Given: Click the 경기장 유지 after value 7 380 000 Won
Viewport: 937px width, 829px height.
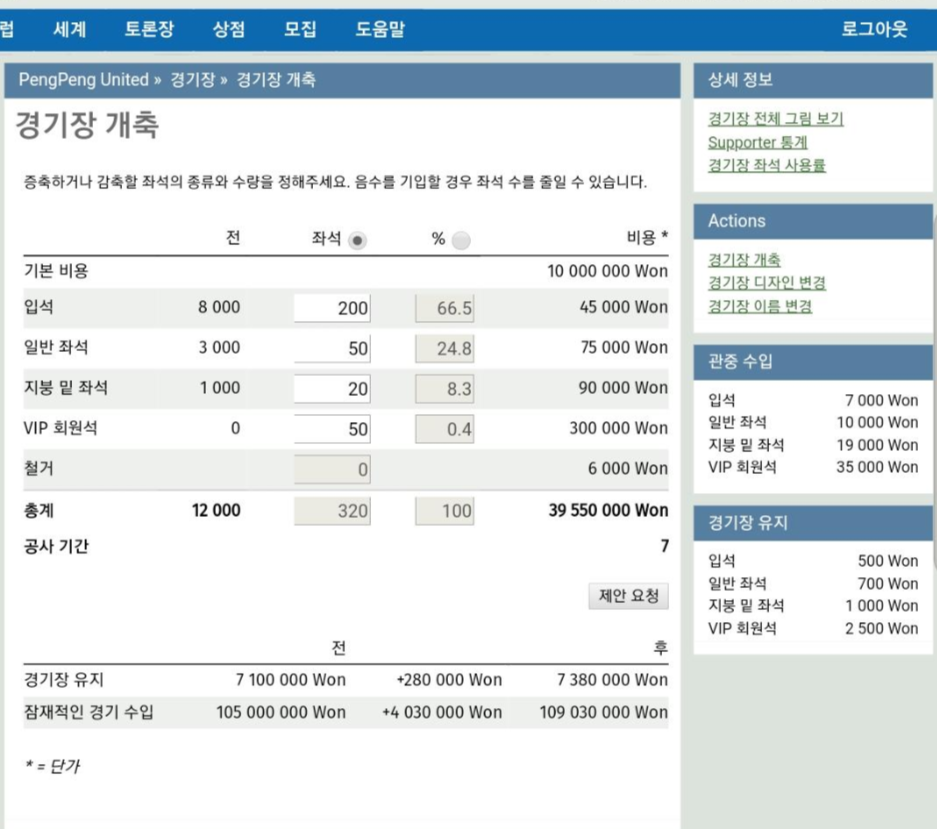Looking at the screenshot, I should point(612,680).
